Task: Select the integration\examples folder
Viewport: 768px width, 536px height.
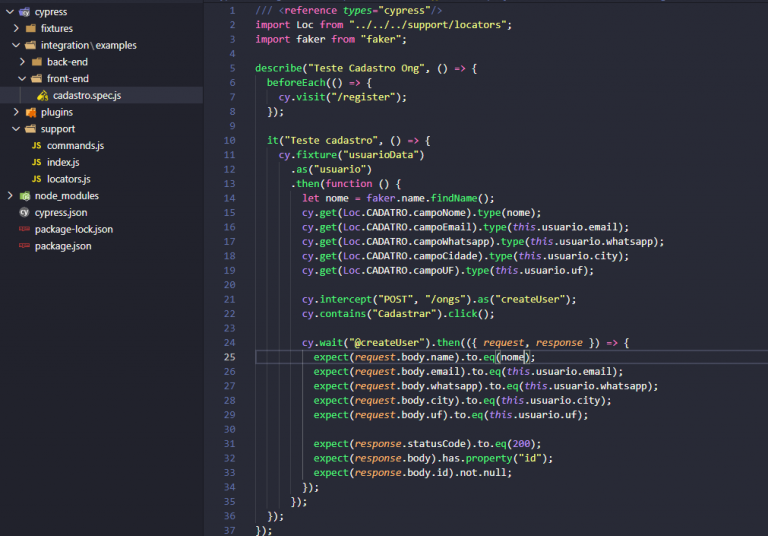Action: (89, 45)
